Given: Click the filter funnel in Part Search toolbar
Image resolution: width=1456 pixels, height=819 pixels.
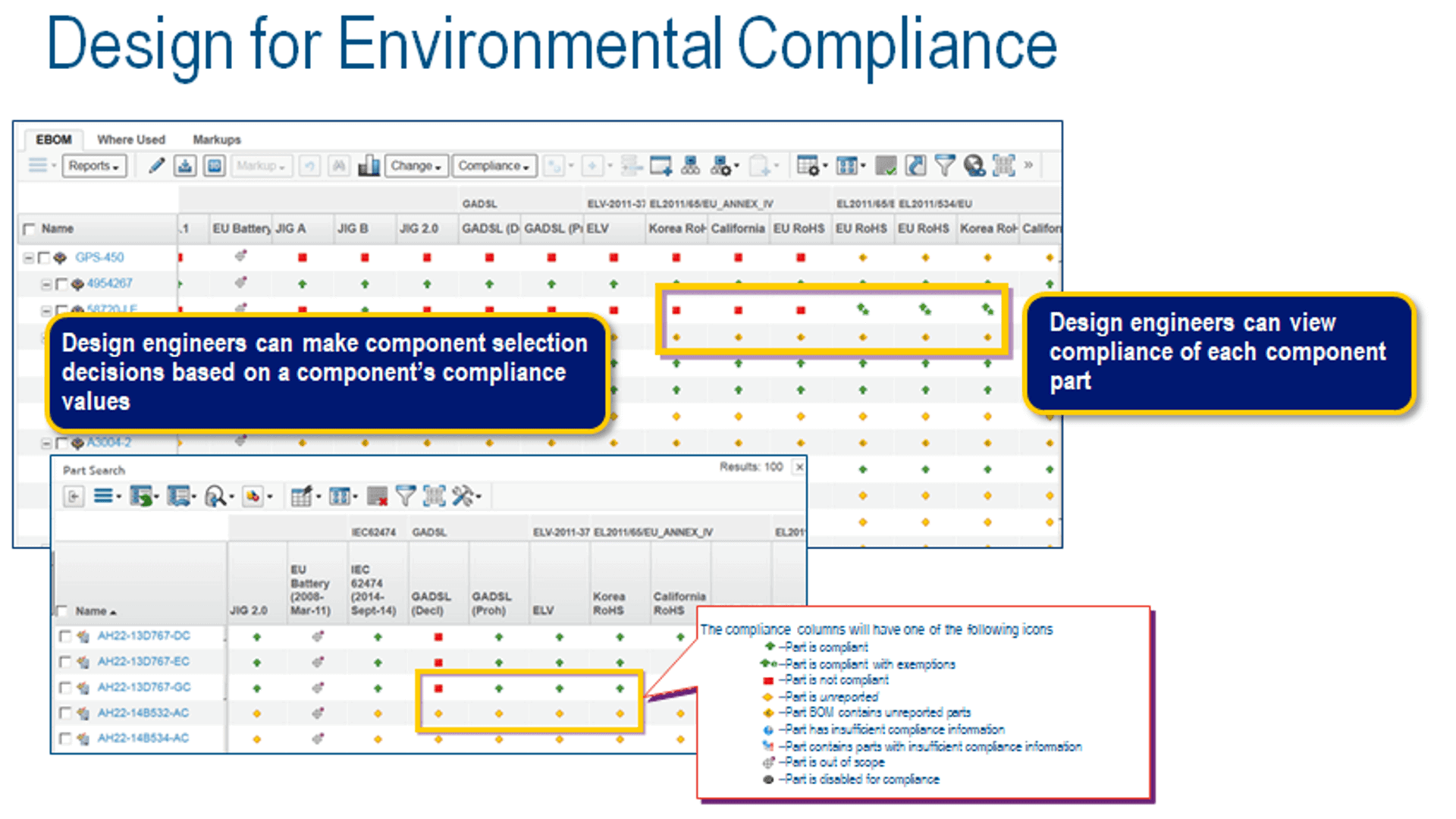Looking at the screenshot, I should (406, 497).
